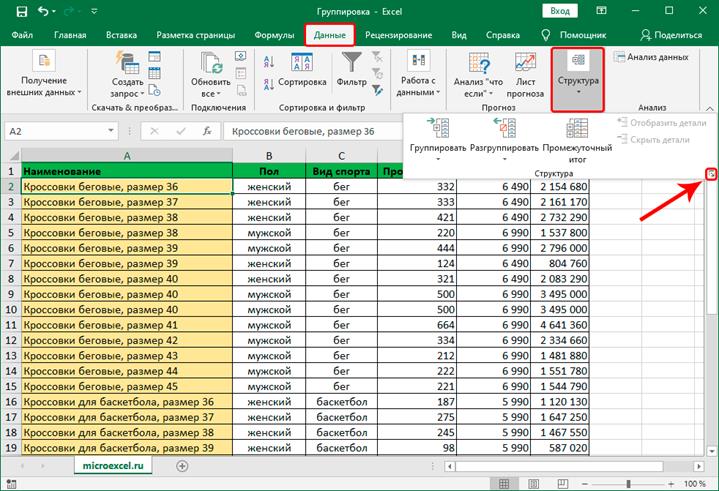The height and width of the screenshot is (491, 719).
Task: Click the Properties icon in Подключения group
Action: tap(241, 73)
